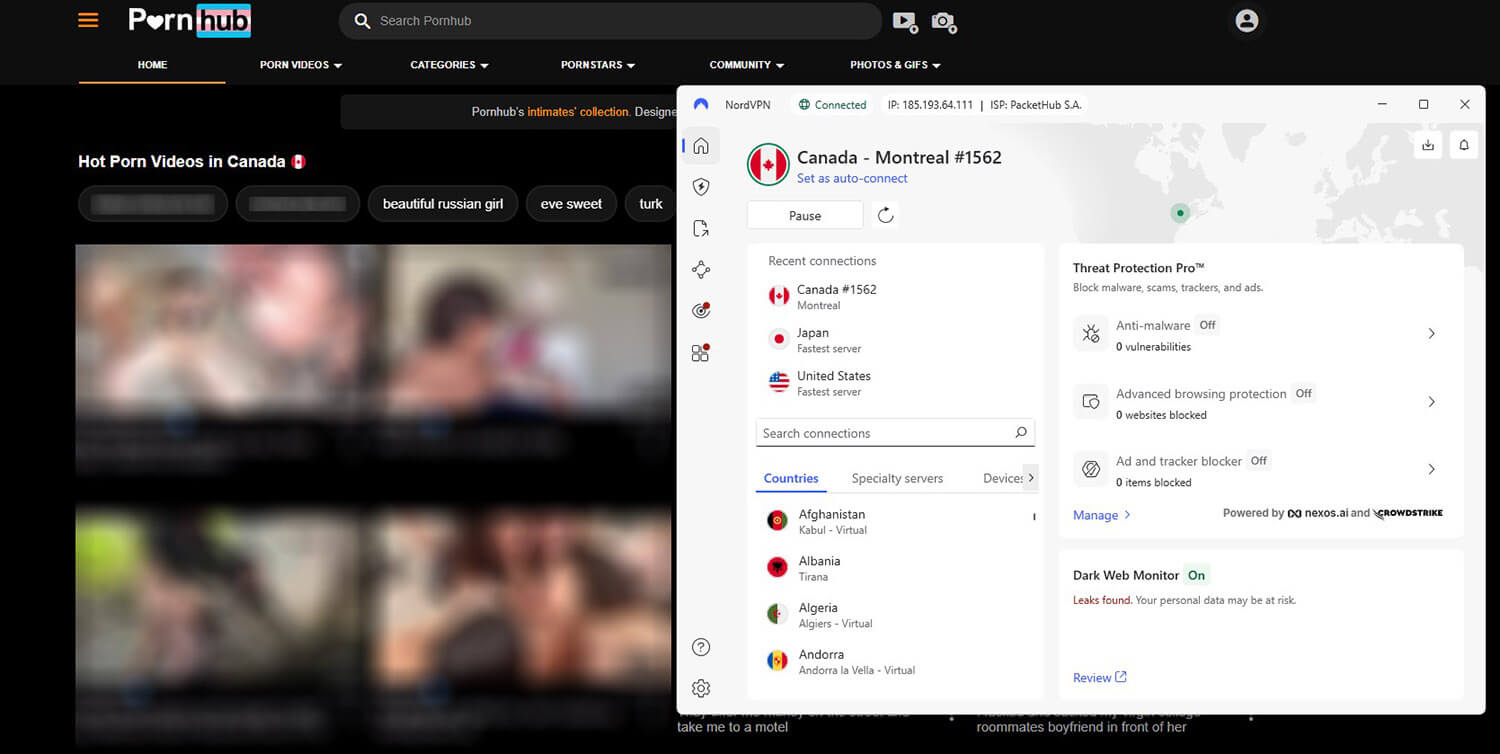Open Threat Protection shield panel
Screen dimensions: 1500x754
701,186
